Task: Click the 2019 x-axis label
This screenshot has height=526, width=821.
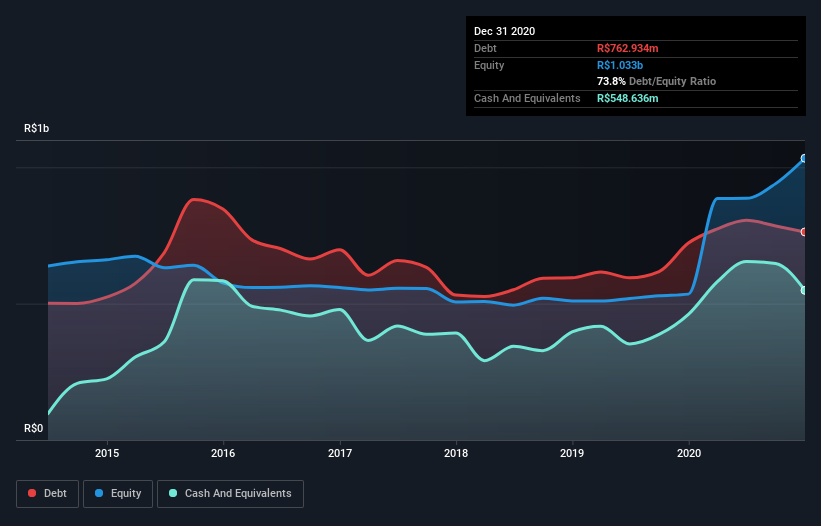Action: pos(572,453)
